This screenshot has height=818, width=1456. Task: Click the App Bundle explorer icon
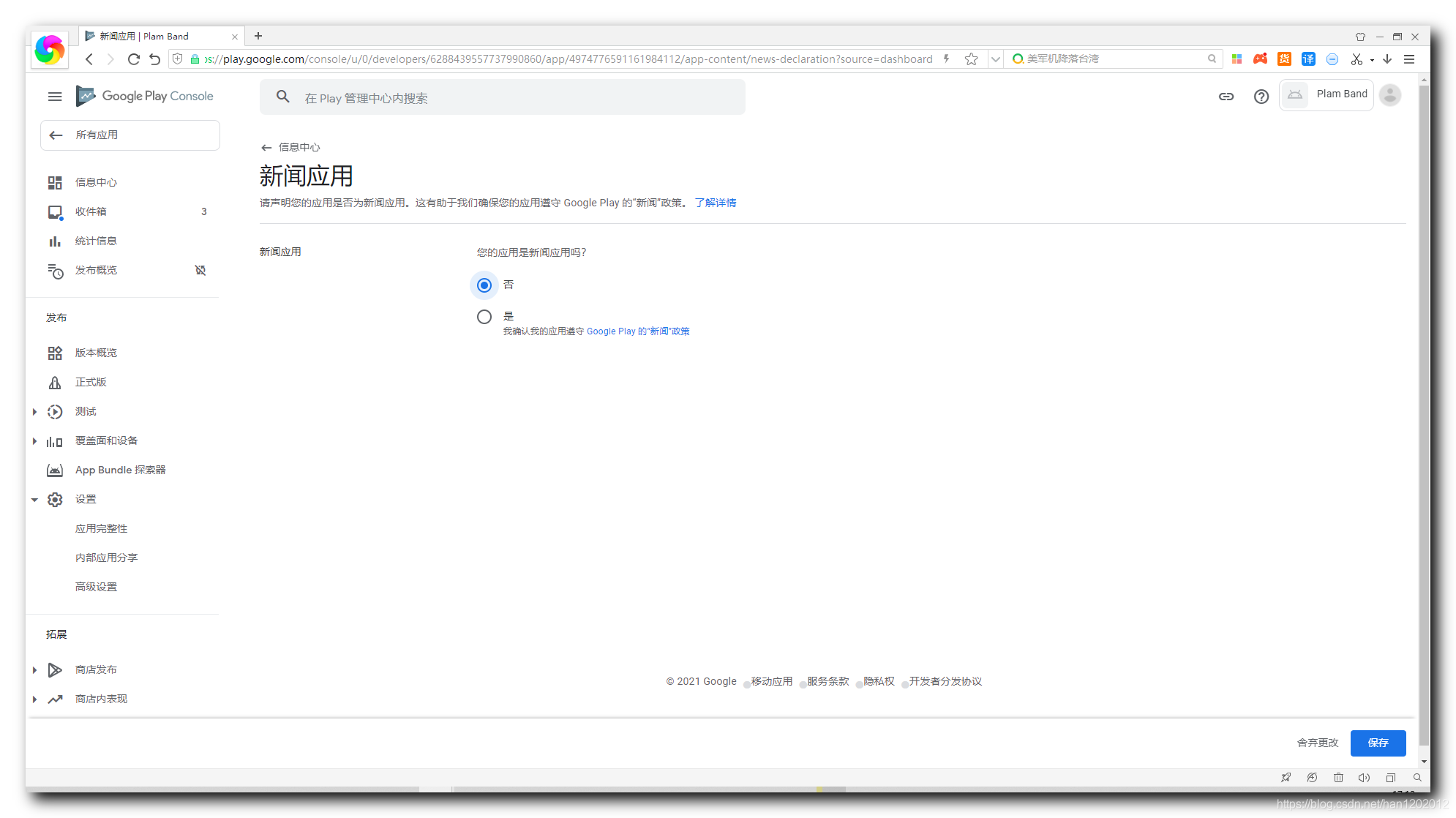tap(55, 470)
